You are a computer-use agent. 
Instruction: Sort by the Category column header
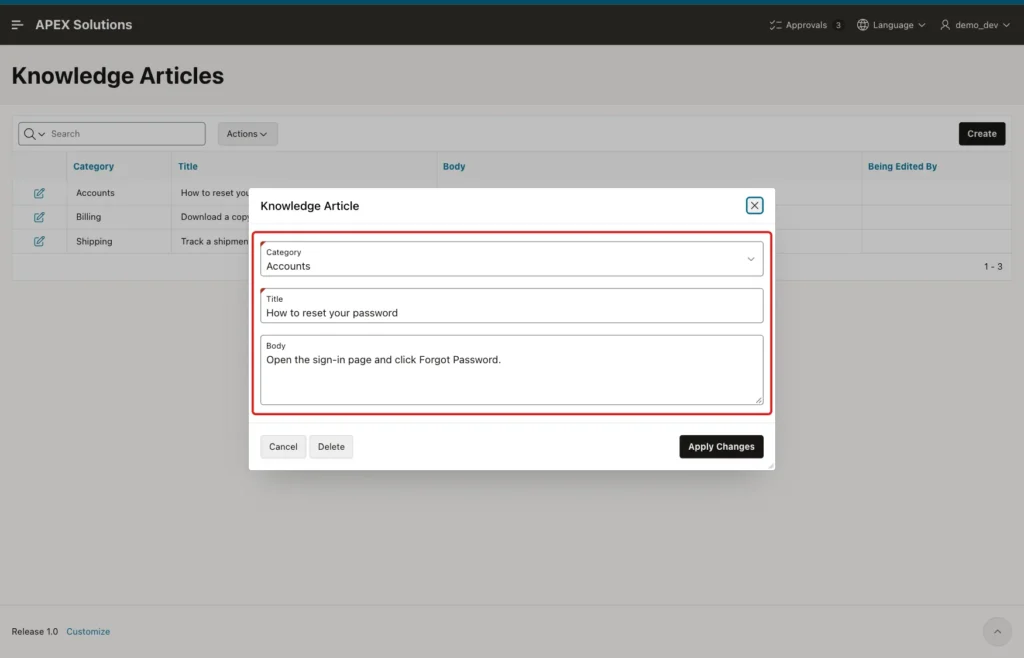click(93, 166)
